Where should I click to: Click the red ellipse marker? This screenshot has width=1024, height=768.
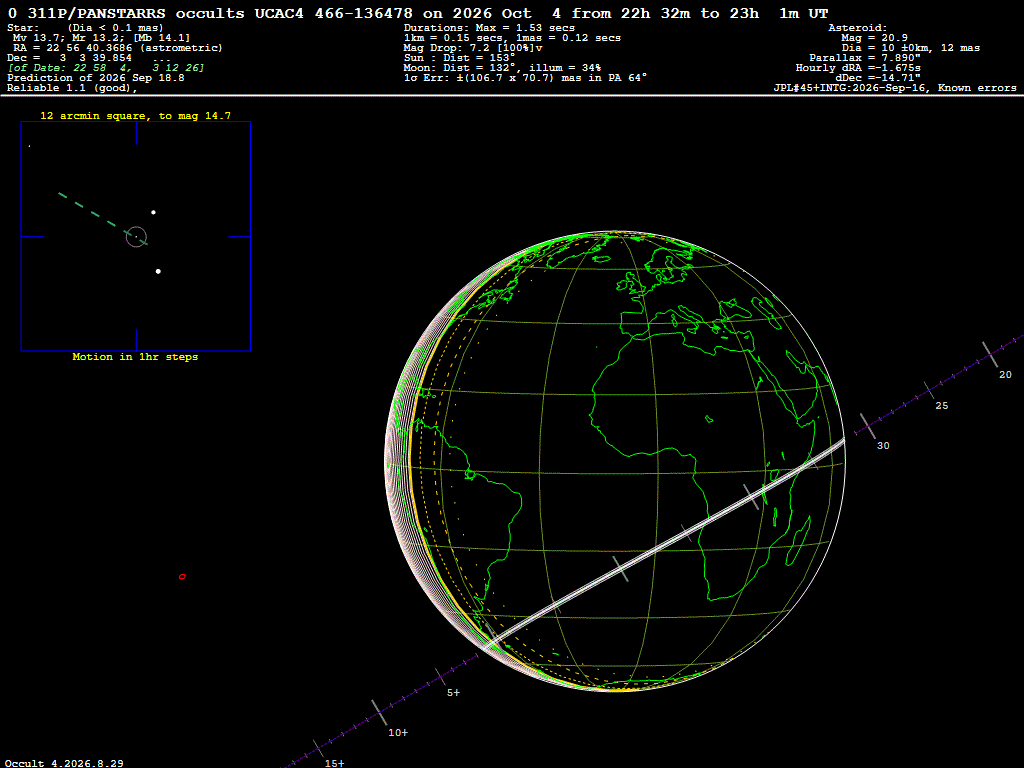pos(182,577)
